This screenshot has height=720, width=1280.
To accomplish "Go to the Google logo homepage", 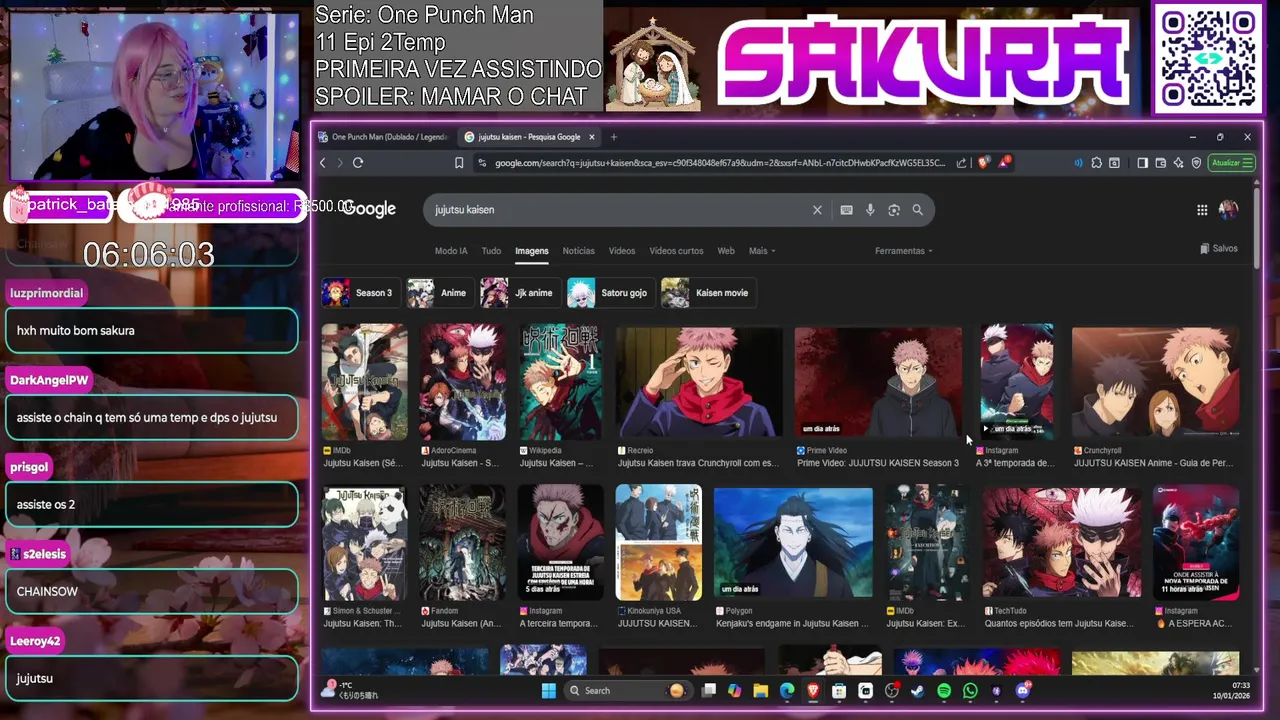I will click(370, 209).
